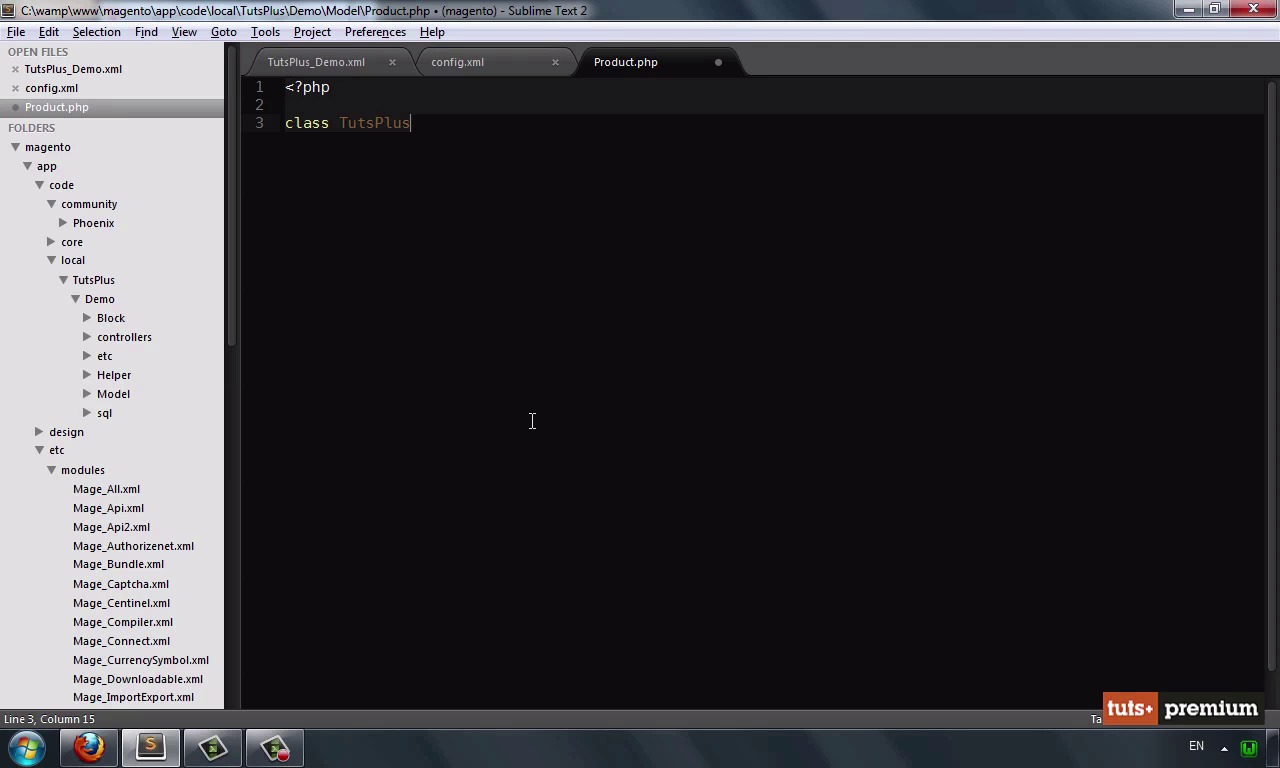Open the Preferences menu
The image size is (1280, 768).
pos(375,32)
